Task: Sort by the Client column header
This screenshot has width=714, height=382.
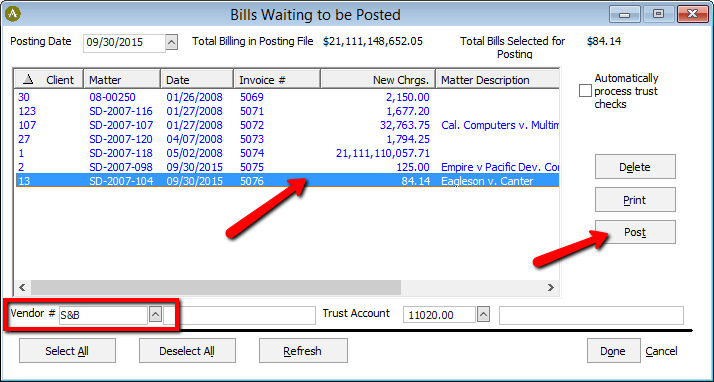Action: coord(49,80)
